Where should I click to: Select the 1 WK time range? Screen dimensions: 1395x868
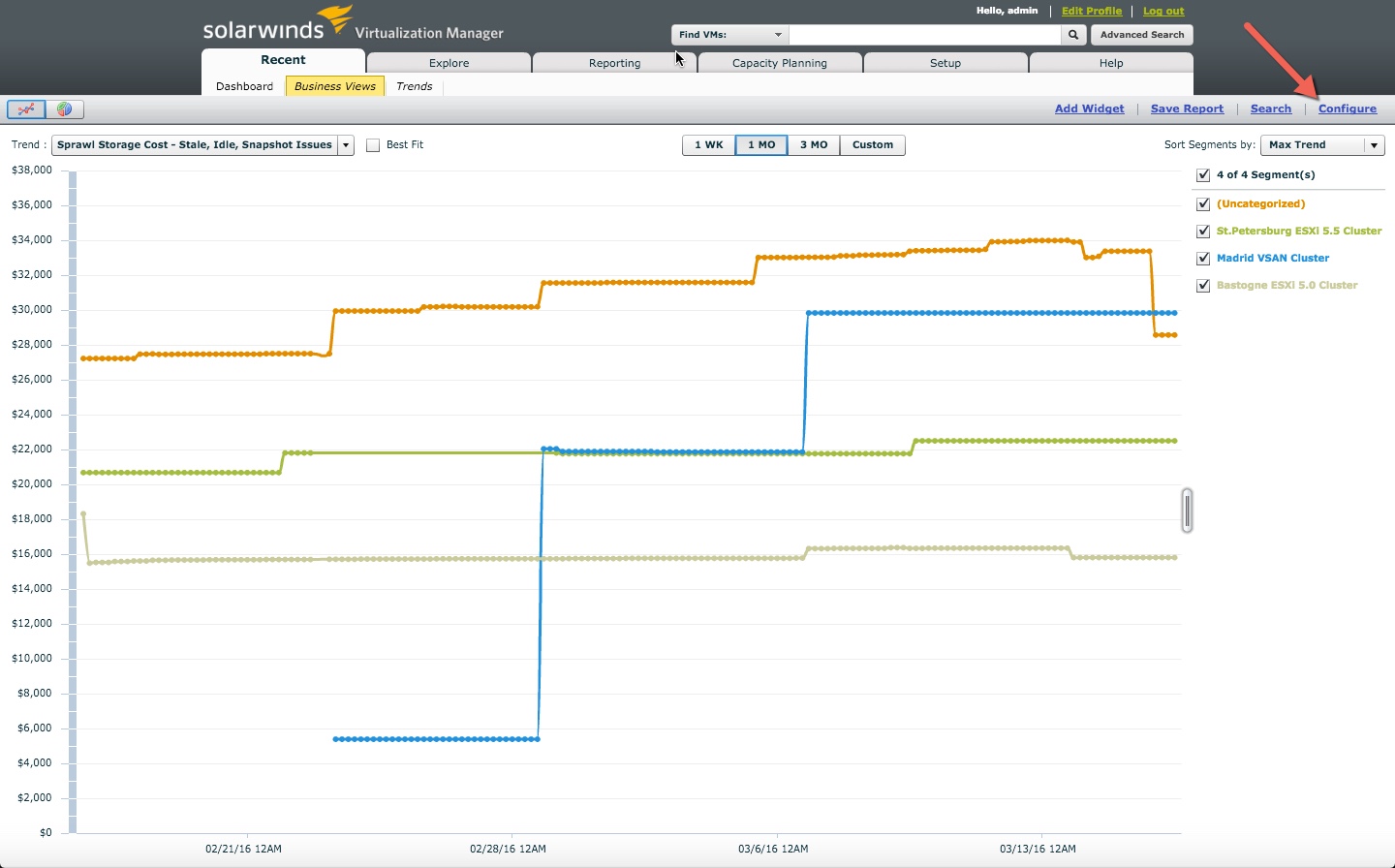point(708,145)
